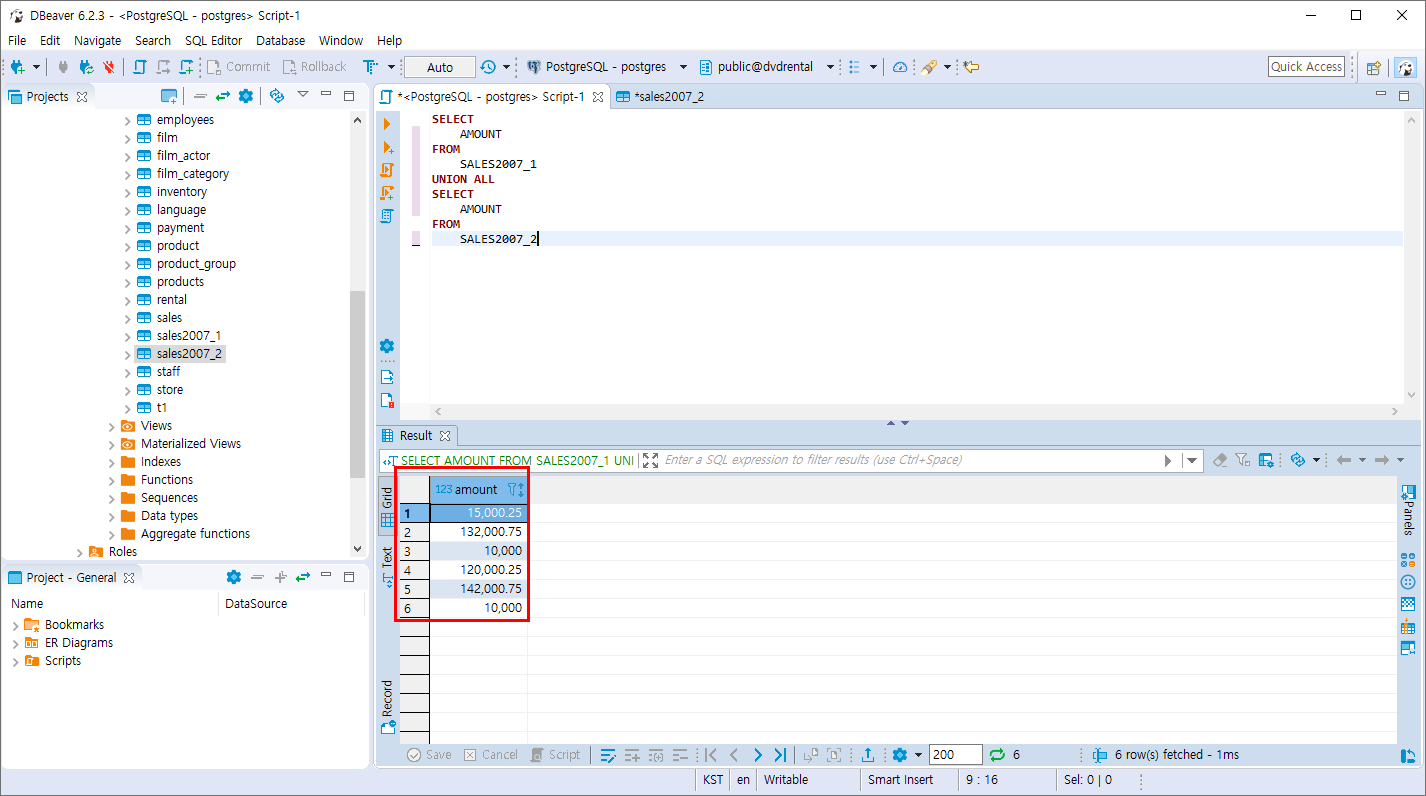This screenshot has height=796, width=1426.
Task: Click the Quick Access field
Action: point(1306,67)
